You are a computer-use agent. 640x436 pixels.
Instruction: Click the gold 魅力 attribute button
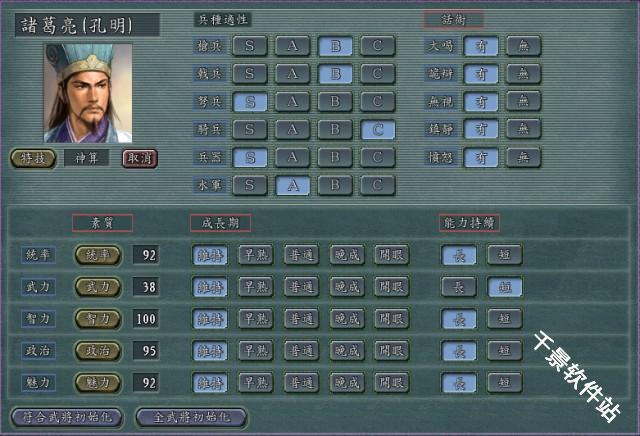point(98,383)
